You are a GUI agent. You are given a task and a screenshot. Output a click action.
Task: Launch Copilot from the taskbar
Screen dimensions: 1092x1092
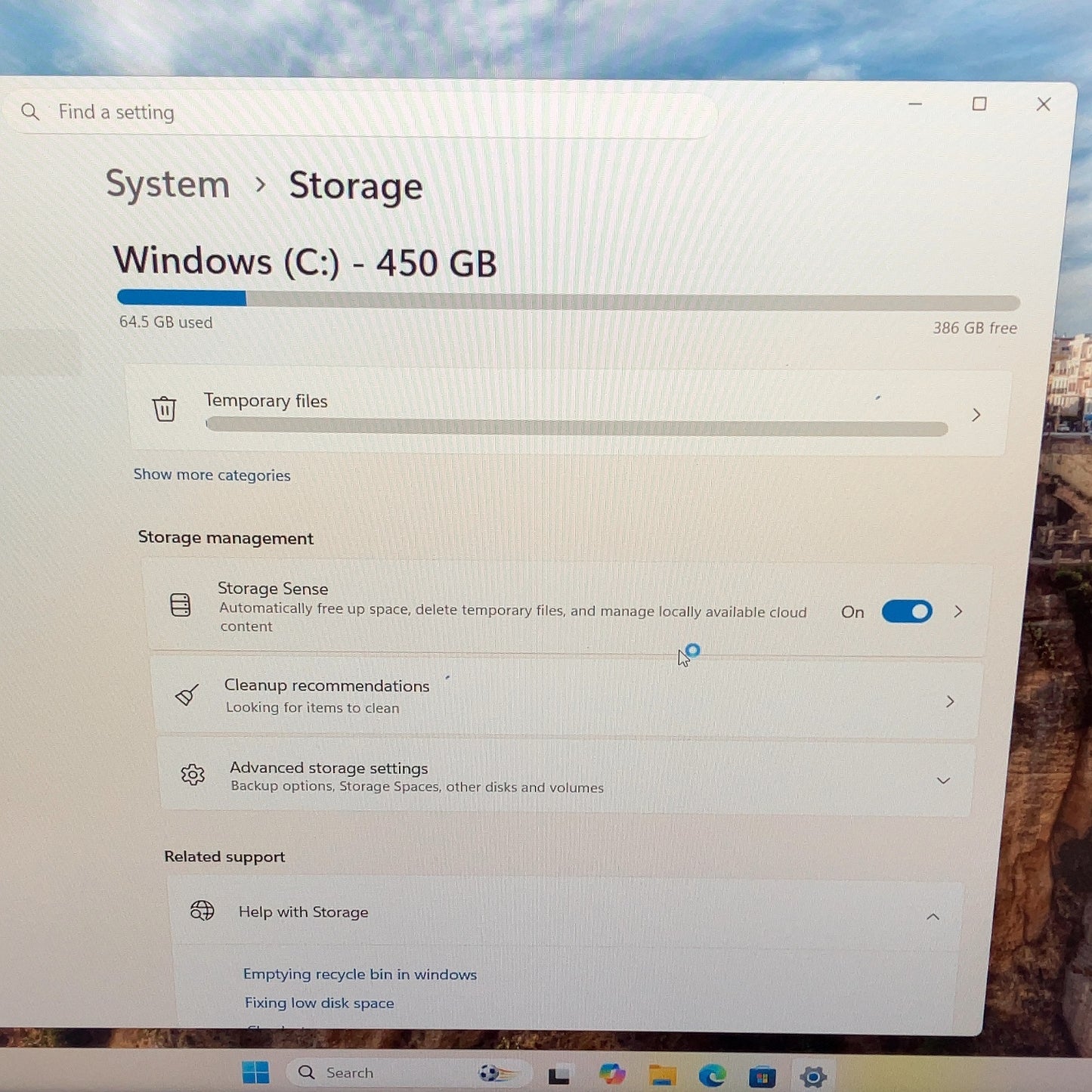pyautogui.click(x=611, y=1074)
